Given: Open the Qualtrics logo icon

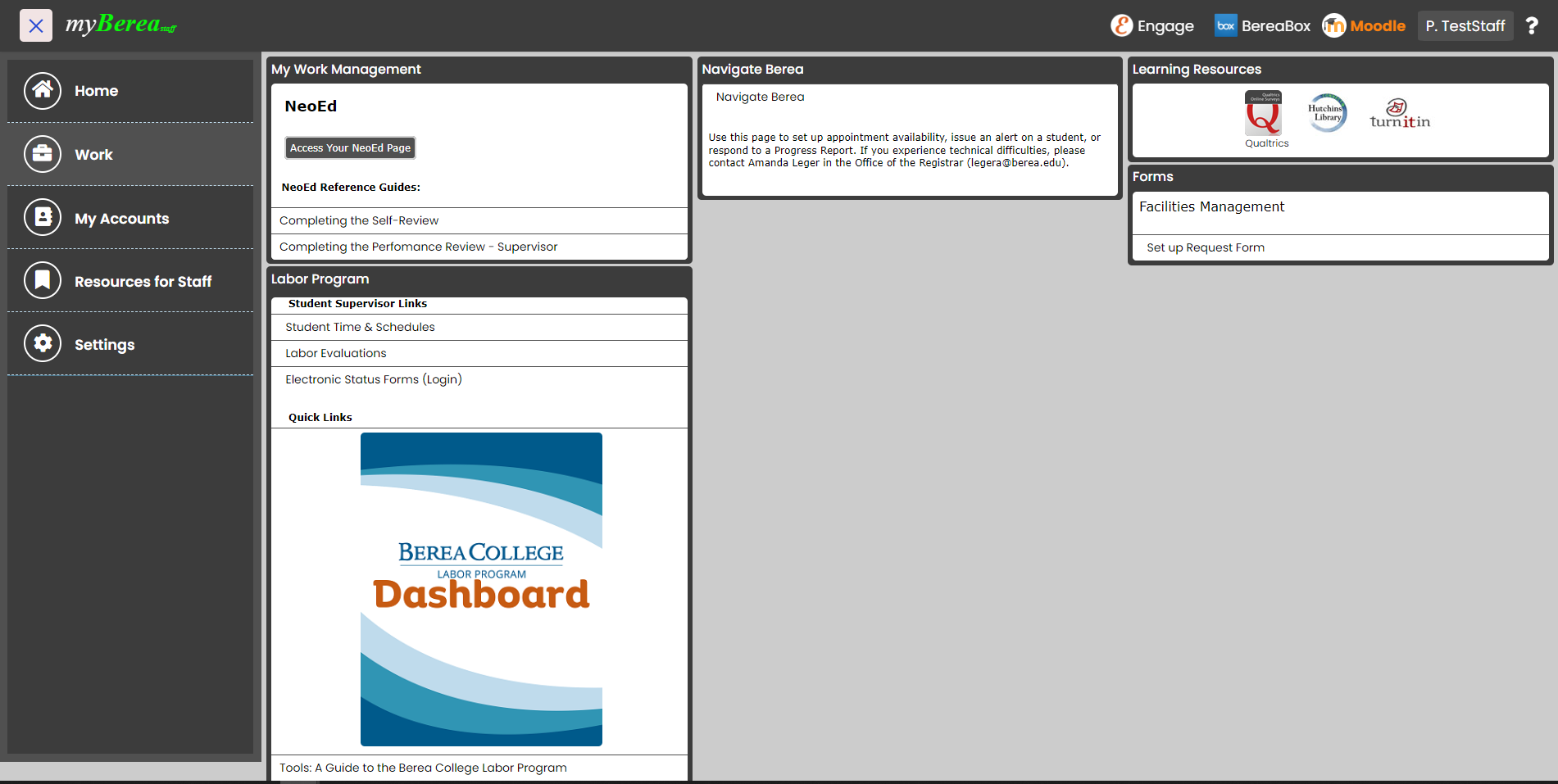Looking at the screenshot, I should pos(1264,115).
